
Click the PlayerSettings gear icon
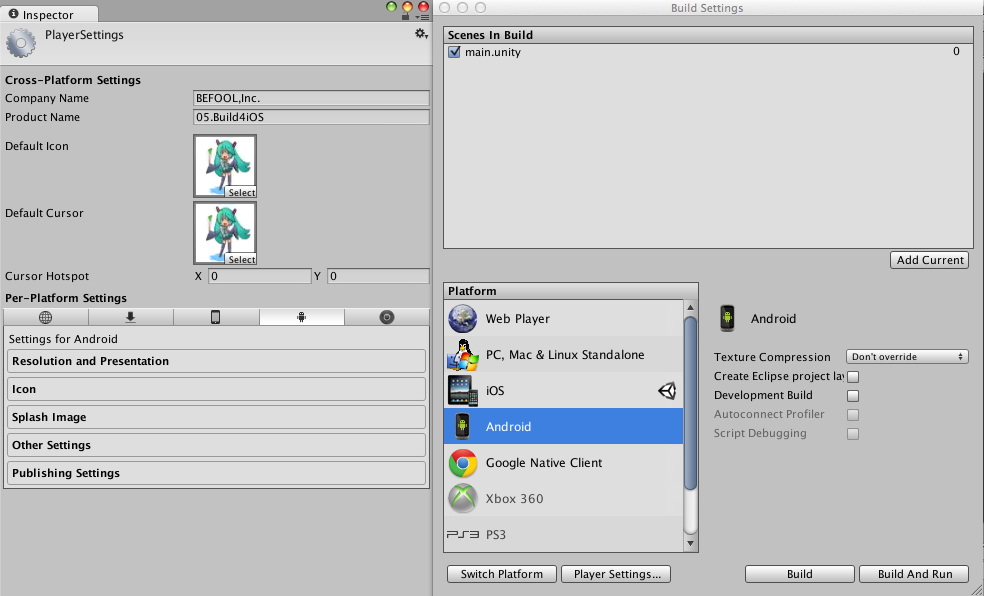click(21, 43)
